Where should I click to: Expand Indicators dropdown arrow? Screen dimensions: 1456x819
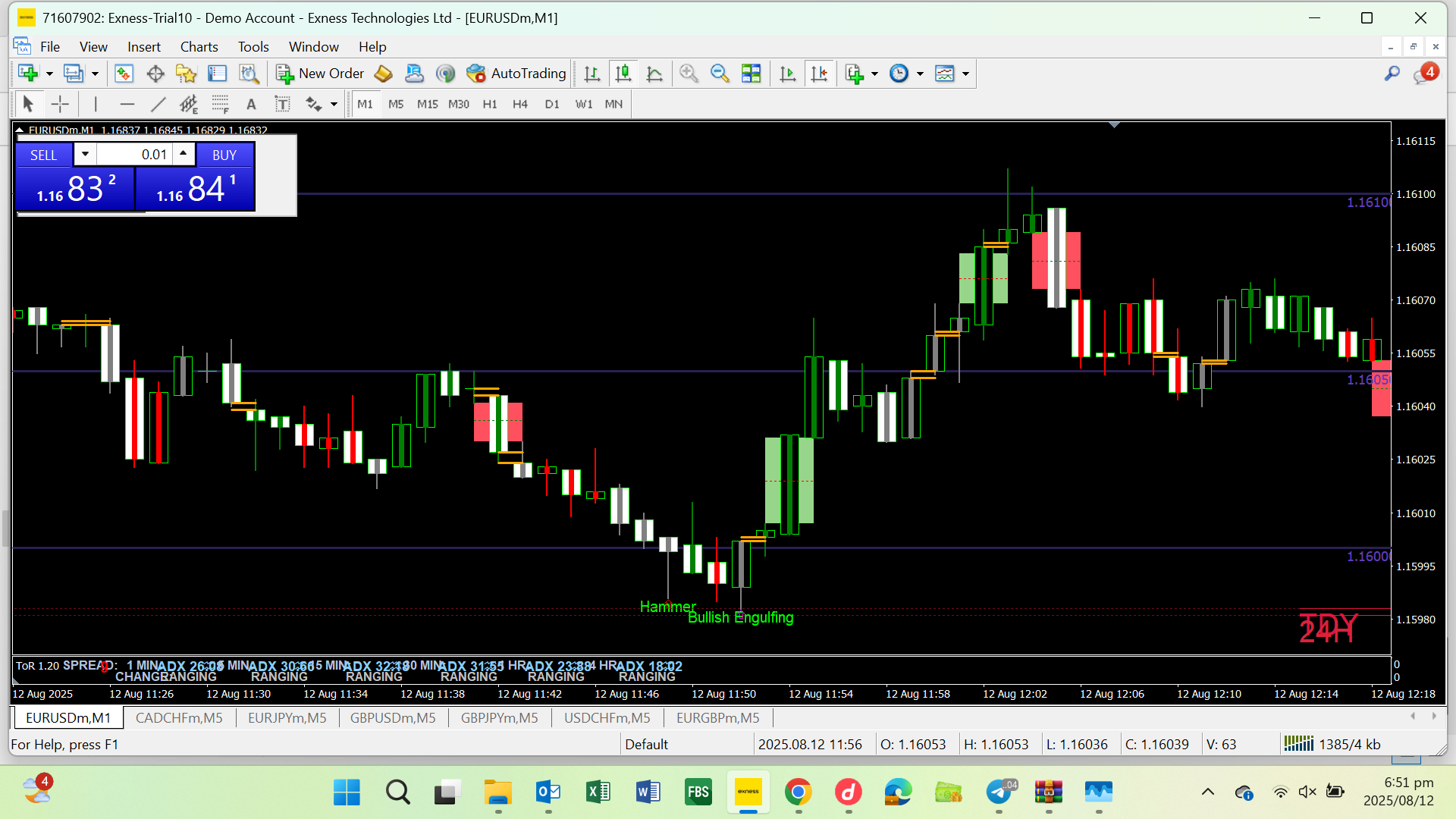pyautogui.click(x=874, y=74)
